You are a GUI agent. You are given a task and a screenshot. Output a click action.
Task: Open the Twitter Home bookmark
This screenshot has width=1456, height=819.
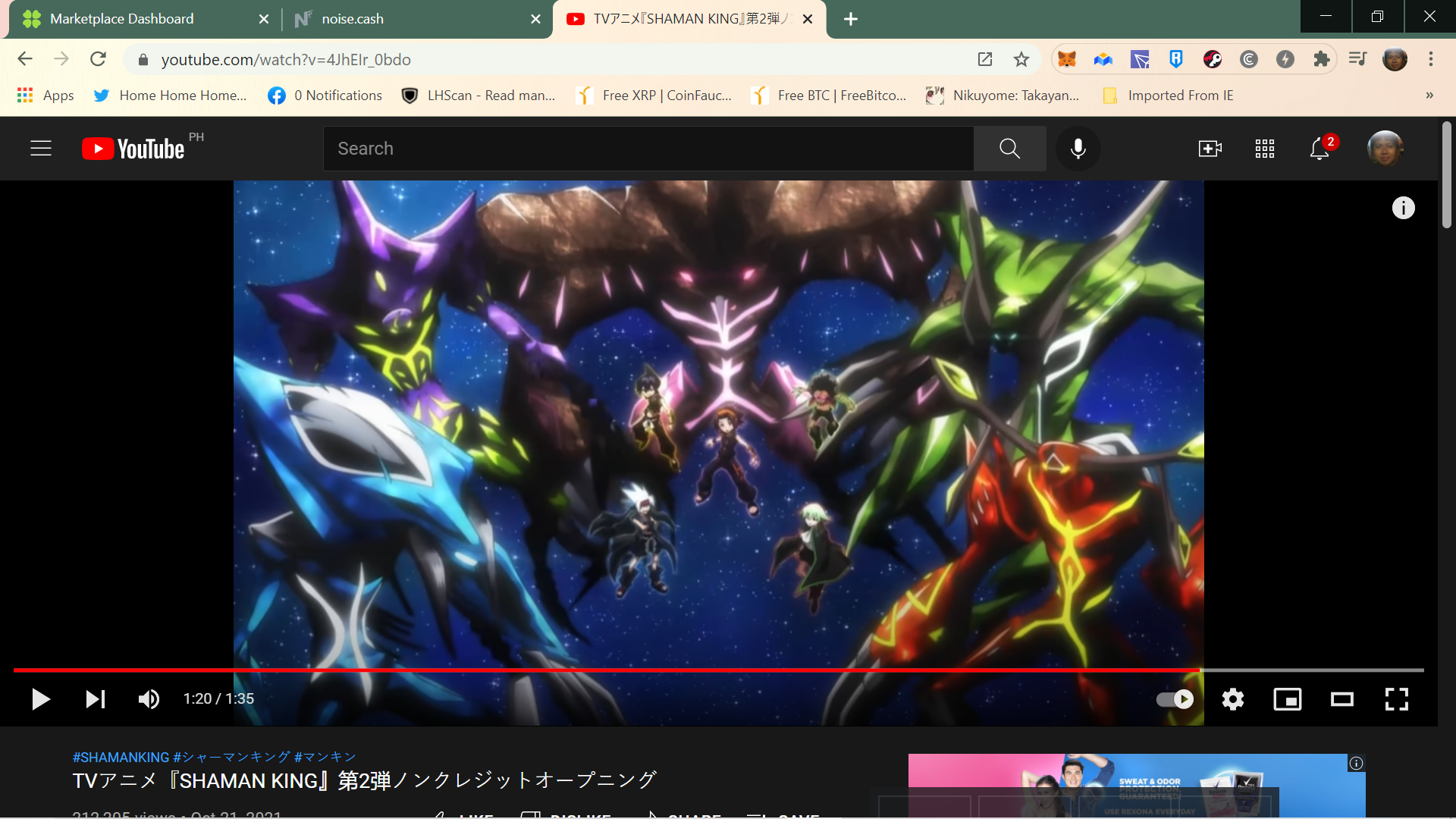(171, 96)
